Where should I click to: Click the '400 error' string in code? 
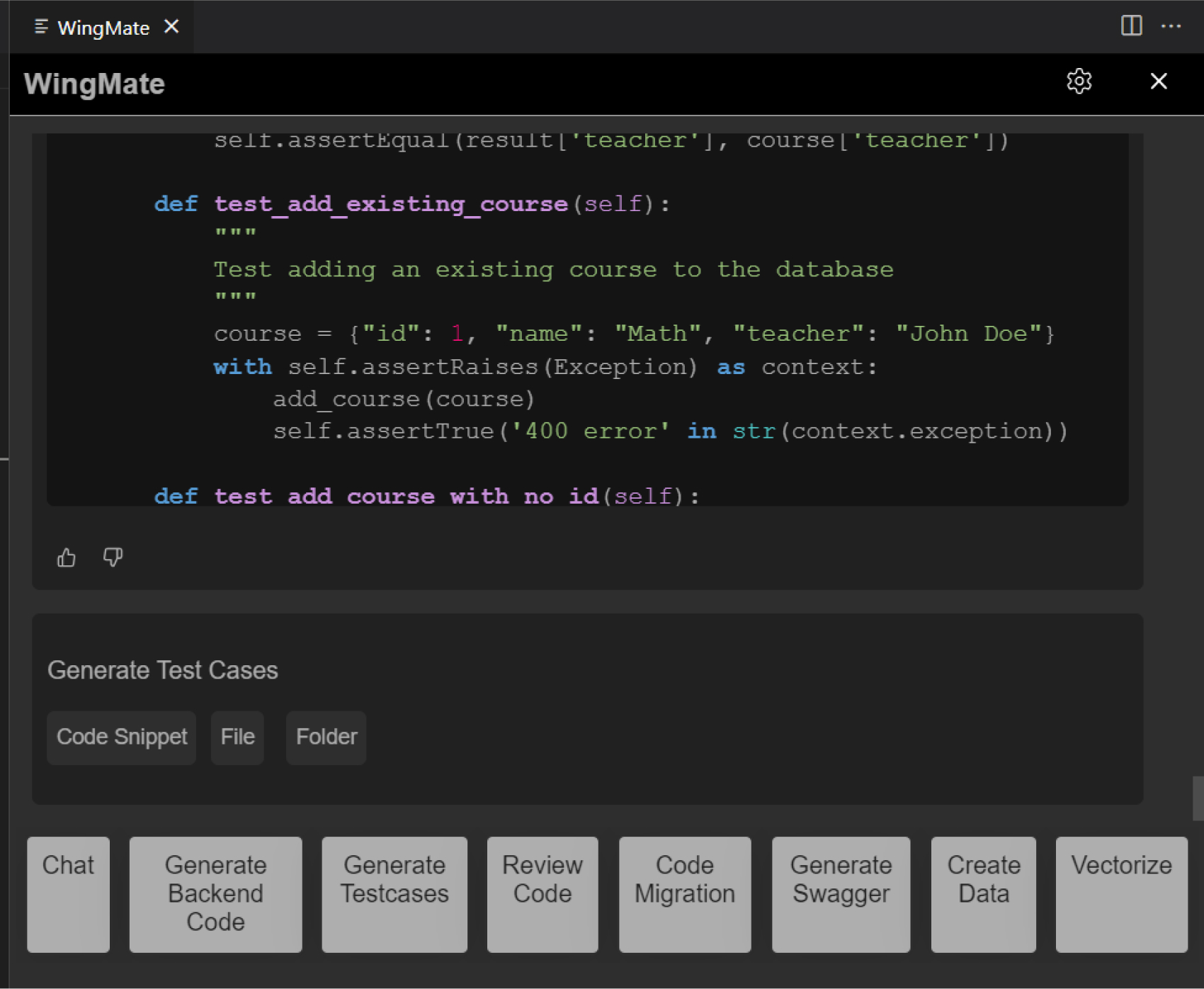point(590,431)
